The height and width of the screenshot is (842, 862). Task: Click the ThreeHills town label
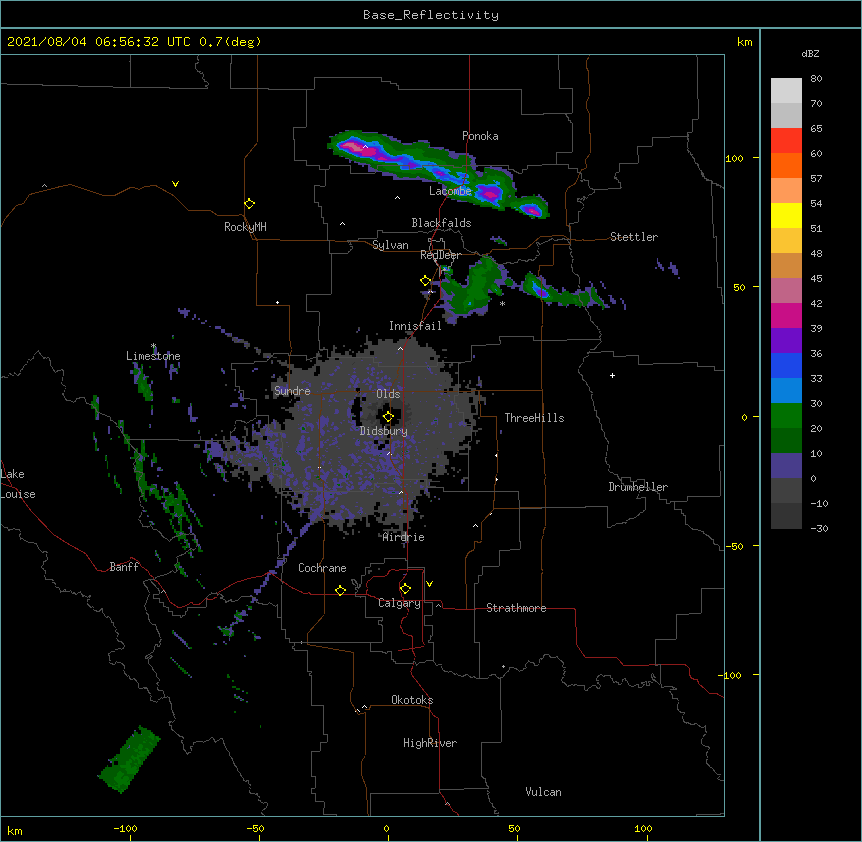click(x=534, y=418)
